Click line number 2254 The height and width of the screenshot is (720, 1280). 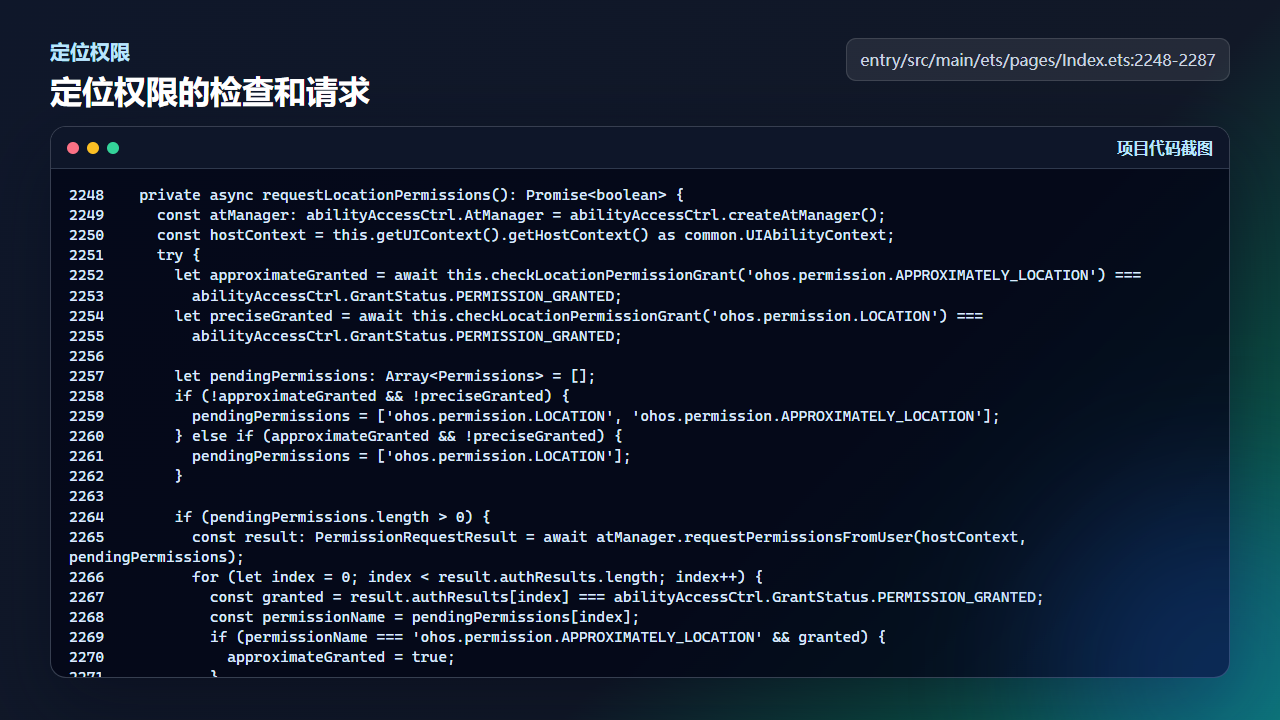coord(86,316)
